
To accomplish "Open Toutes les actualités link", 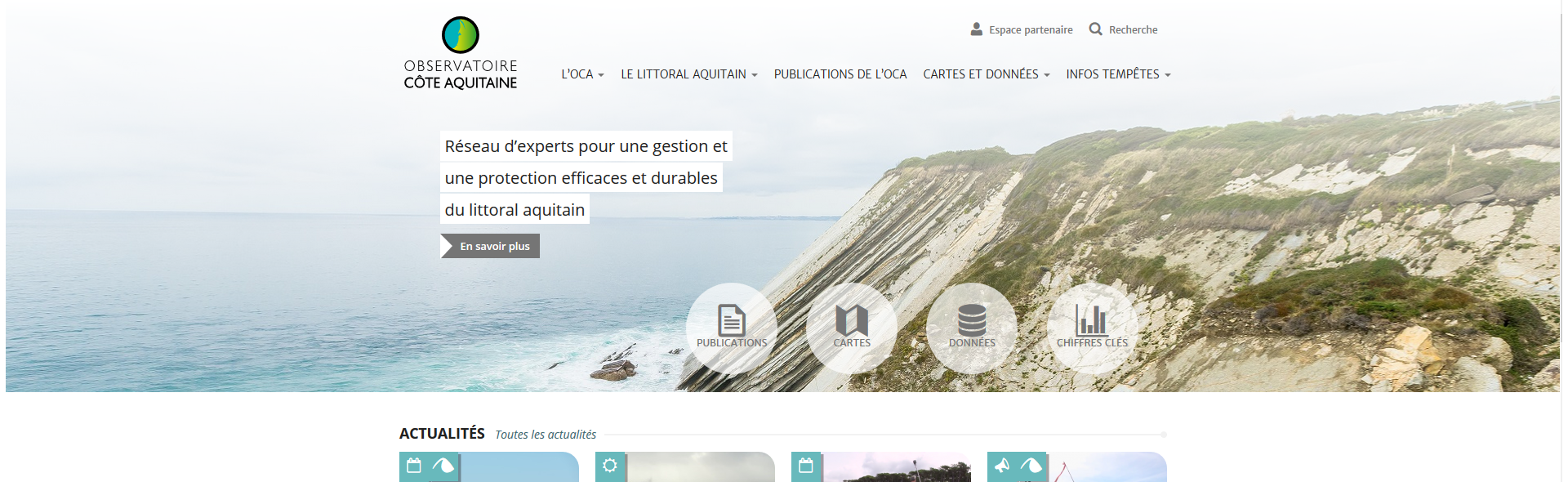I will click(x=546, y=435).
